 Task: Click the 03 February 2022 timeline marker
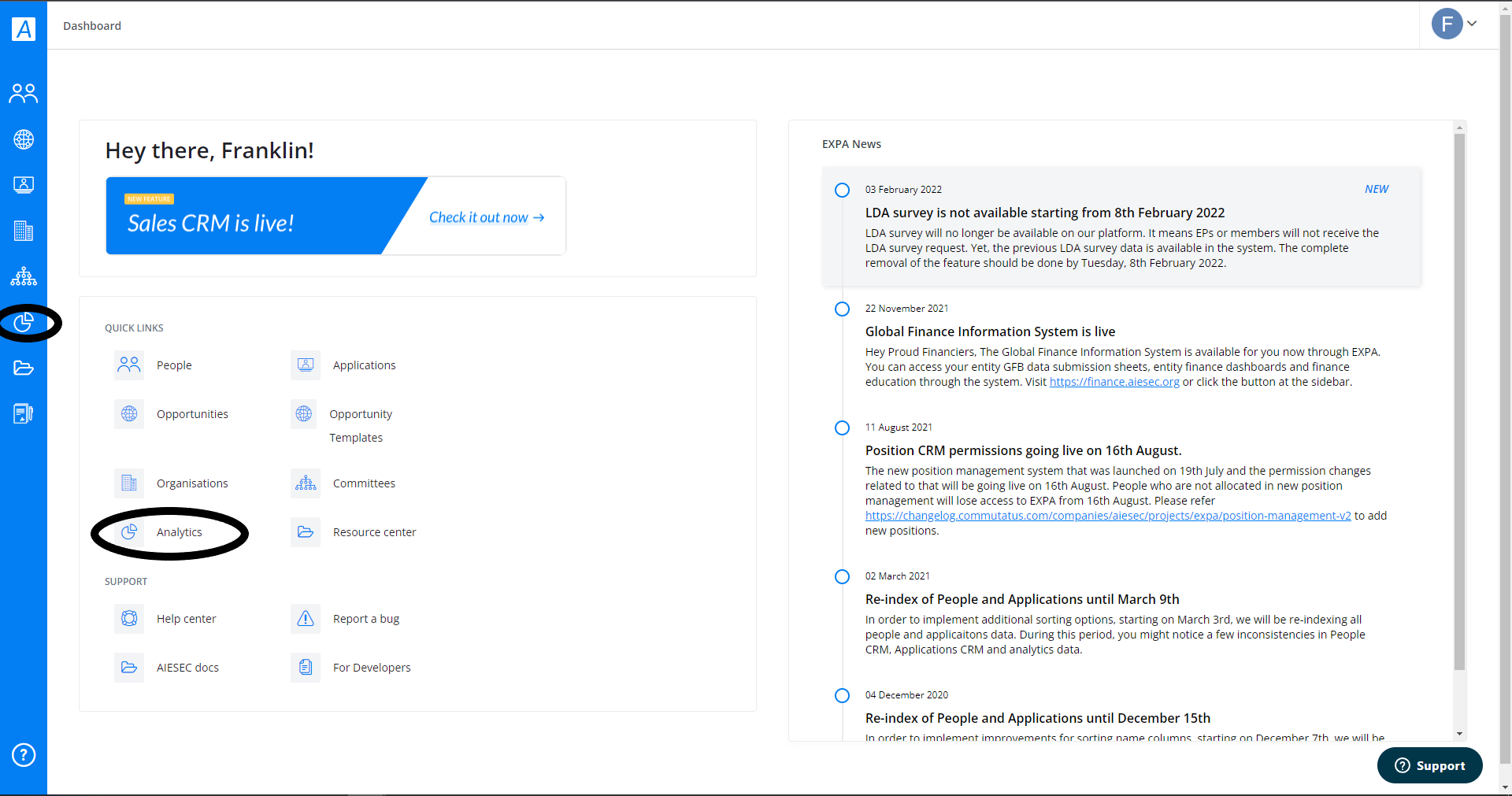pos(842,190)
